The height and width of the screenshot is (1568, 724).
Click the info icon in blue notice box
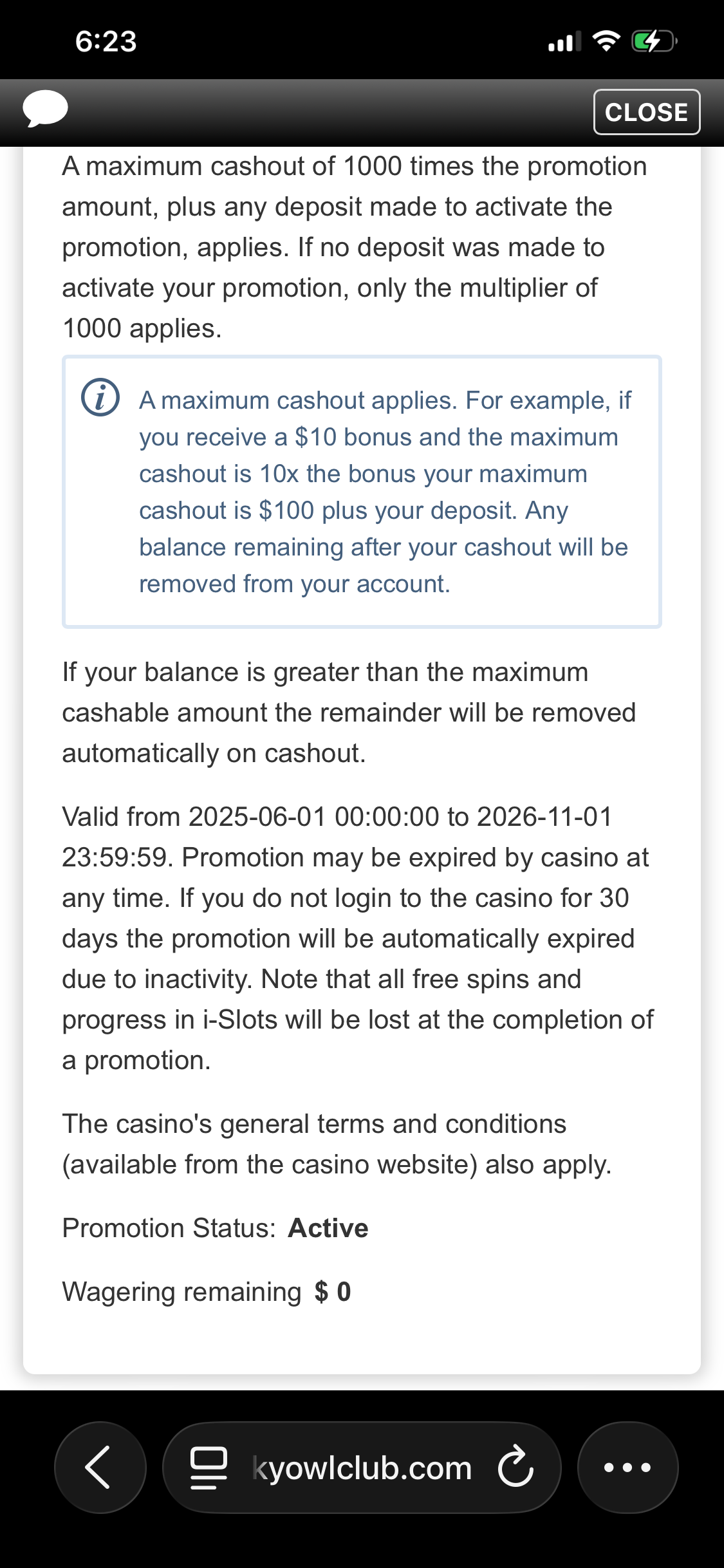[x=100, y=398]
